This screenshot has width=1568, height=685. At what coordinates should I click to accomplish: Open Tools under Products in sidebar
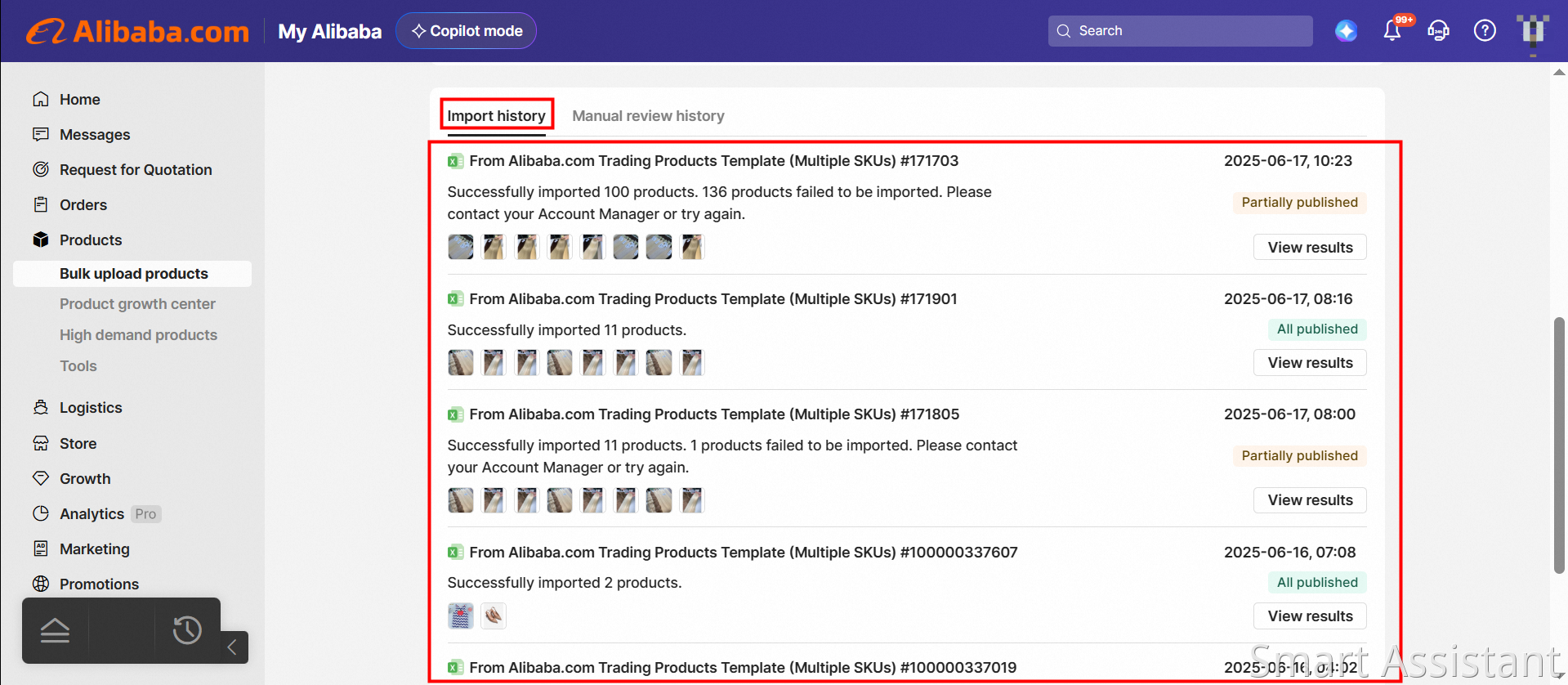pos(78,366)
